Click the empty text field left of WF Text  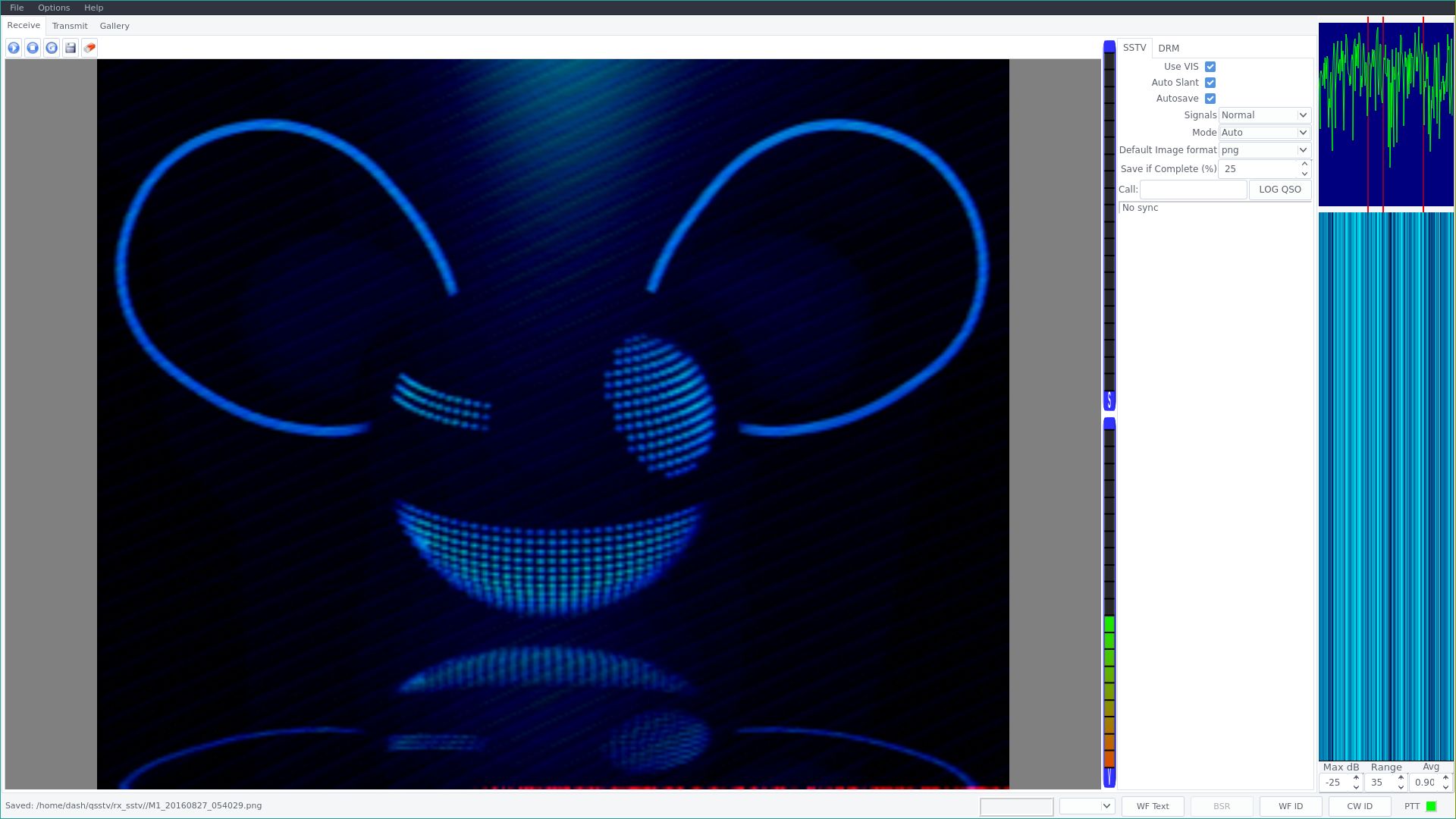(x=1016, y=806)
